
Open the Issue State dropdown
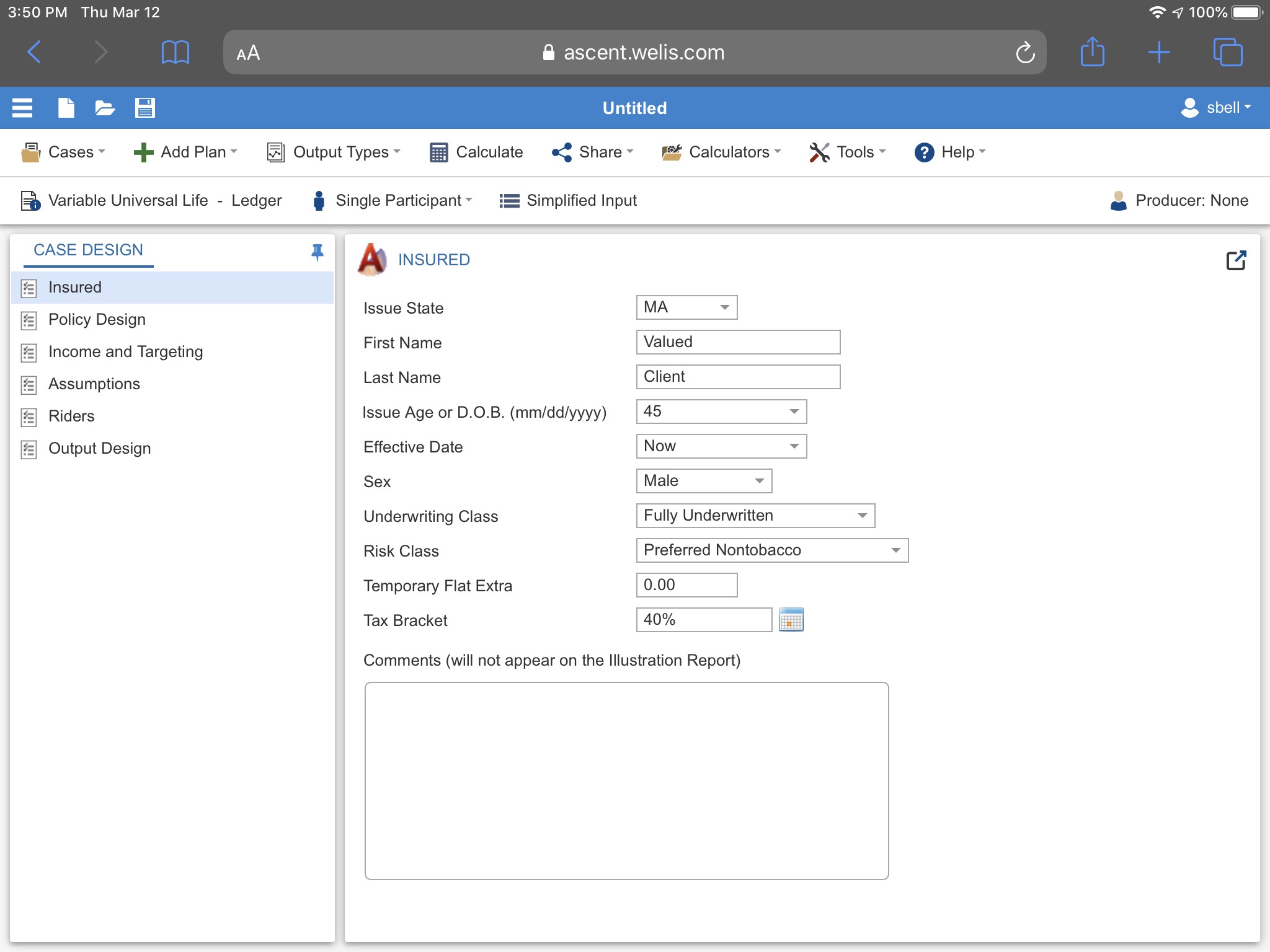(686, 307)
